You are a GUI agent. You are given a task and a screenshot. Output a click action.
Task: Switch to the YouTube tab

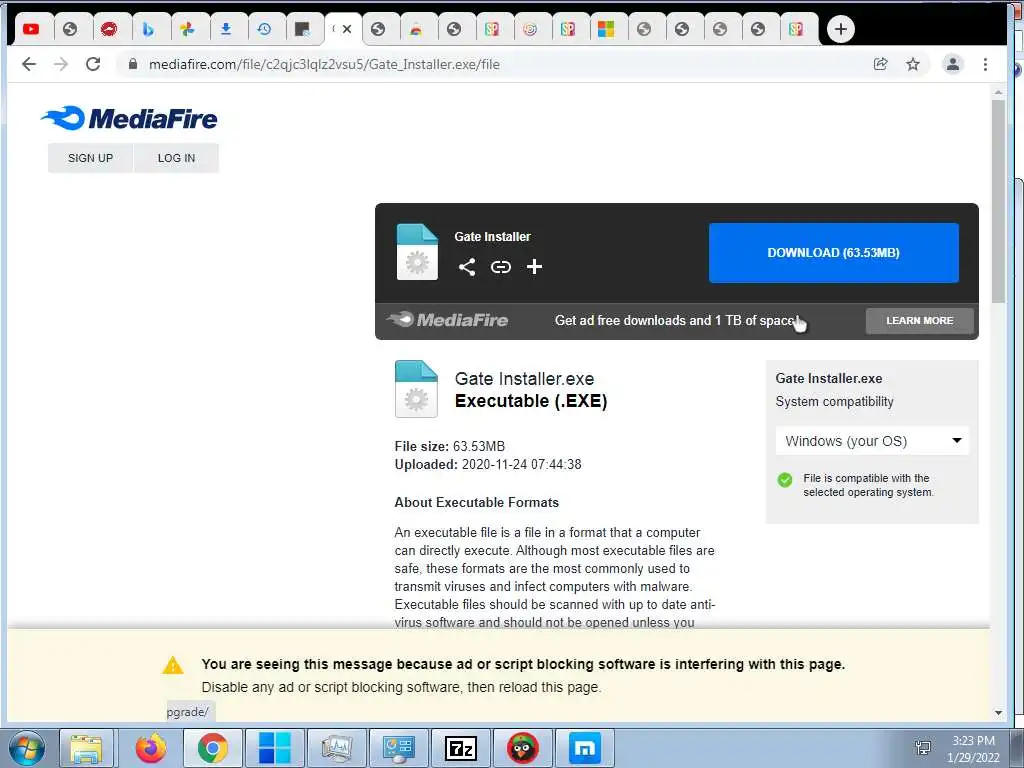(31, 29)
